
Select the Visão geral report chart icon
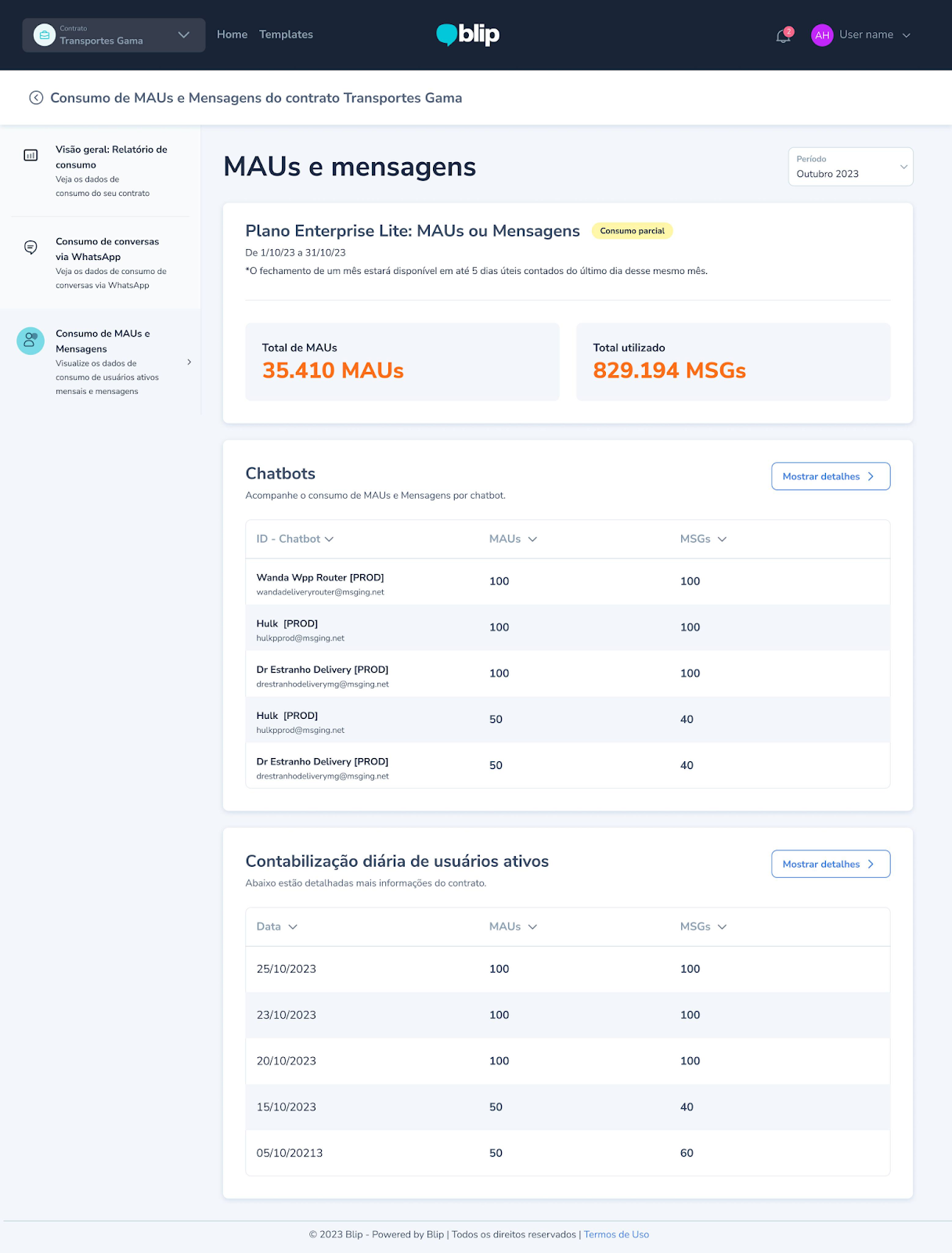click(x=31, y=155)
